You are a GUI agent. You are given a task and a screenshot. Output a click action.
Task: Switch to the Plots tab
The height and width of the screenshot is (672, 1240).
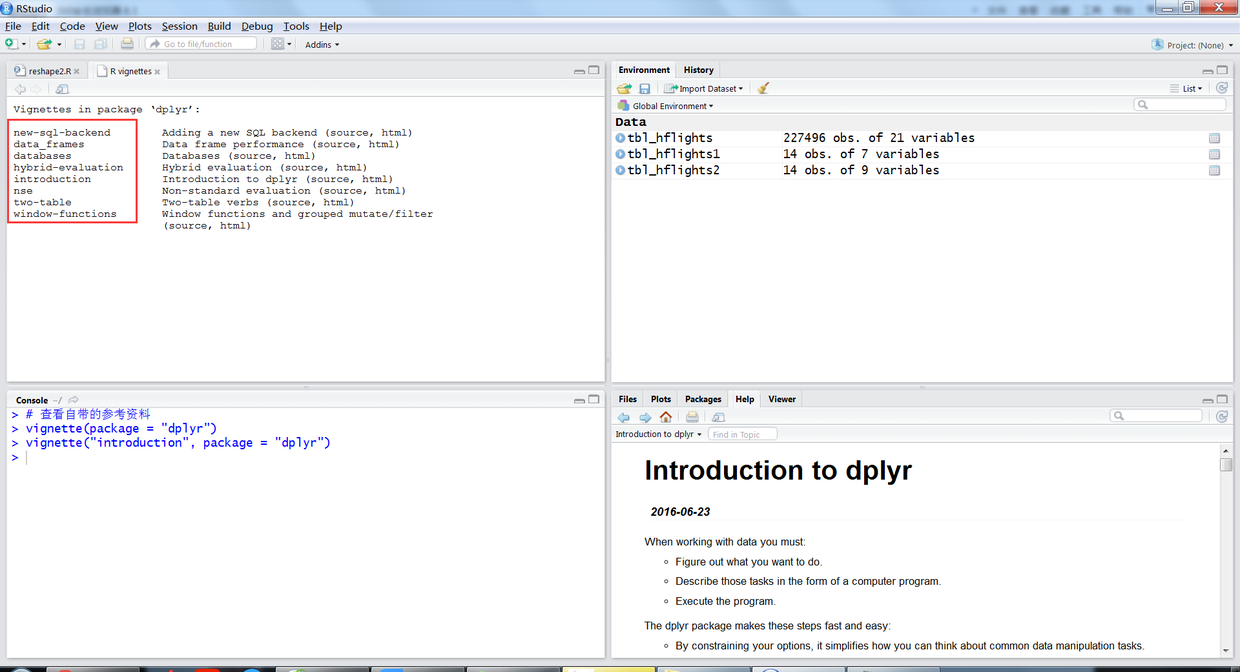tap(661, 399)
